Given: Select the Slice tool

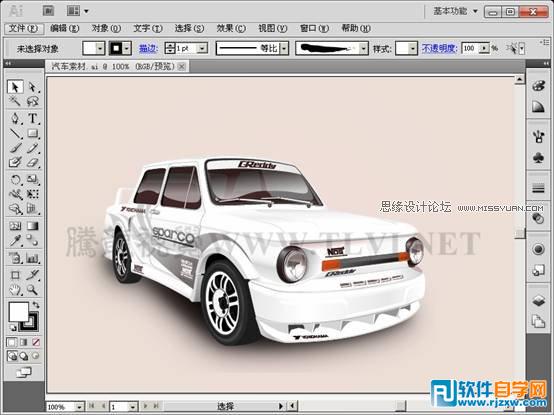Looking at the screenshot, I should click(x=33, y=275).
